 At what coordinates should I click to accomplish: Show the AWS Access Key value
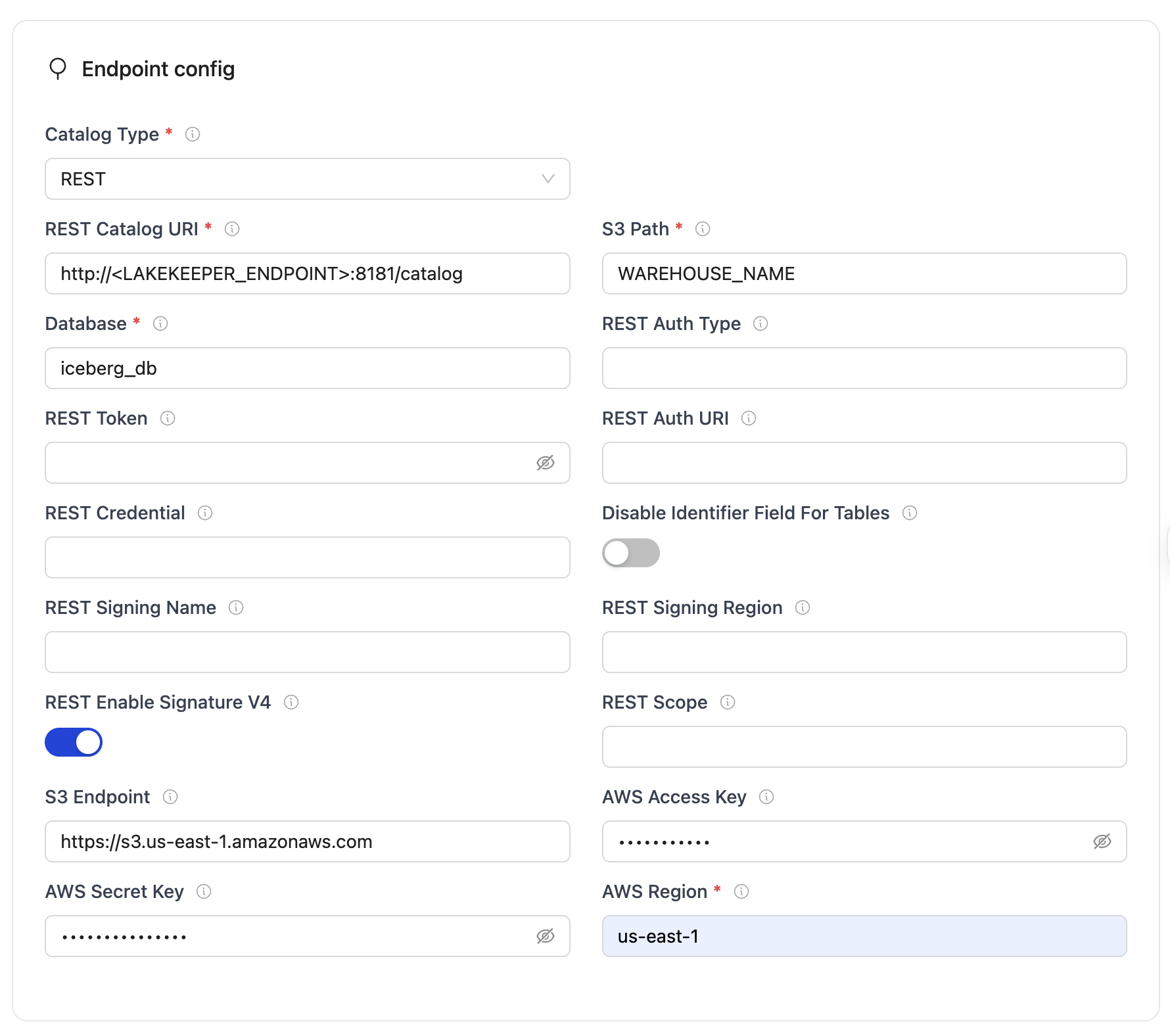1102,841
